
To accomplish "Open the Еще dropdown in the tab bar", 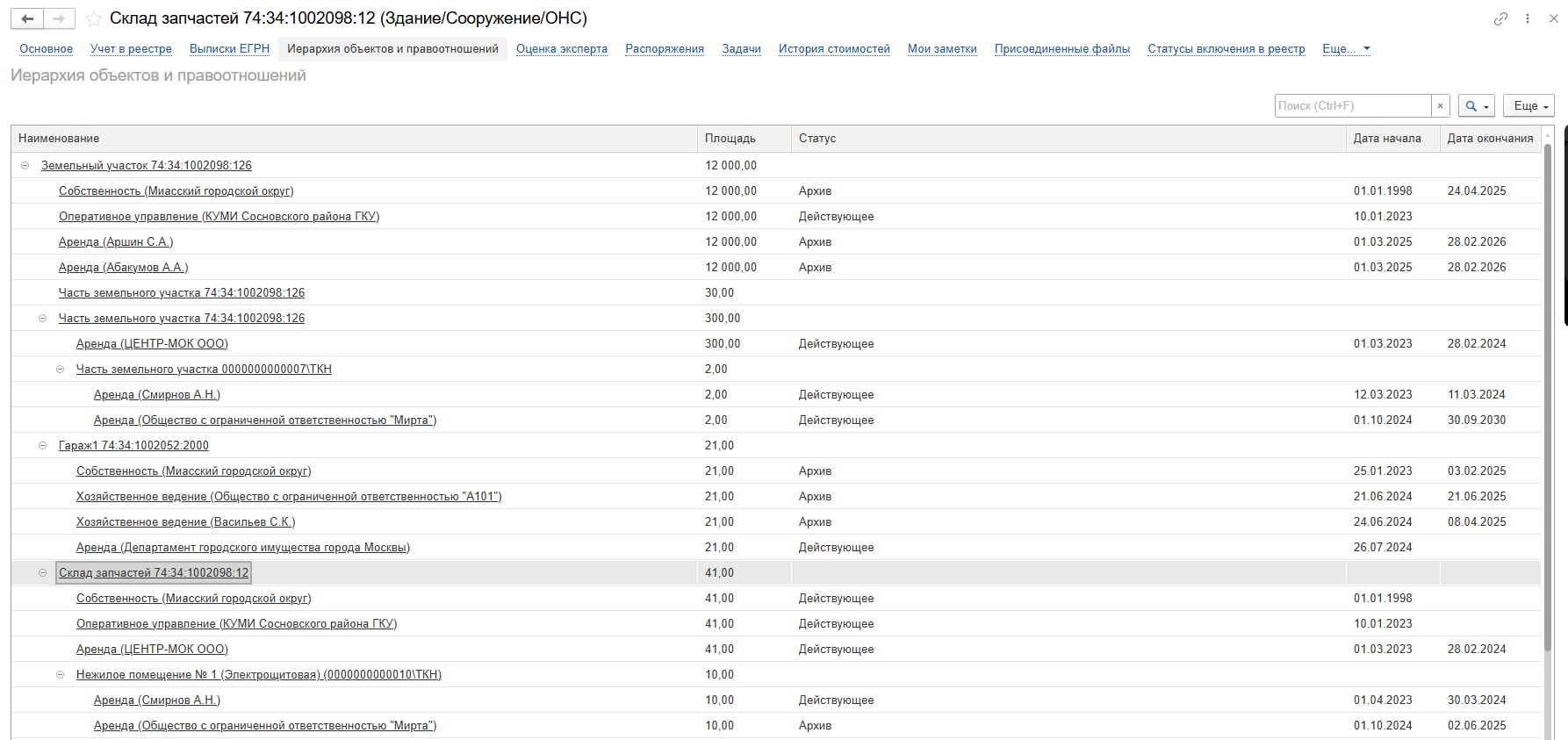I will (x=1346, y=48).
